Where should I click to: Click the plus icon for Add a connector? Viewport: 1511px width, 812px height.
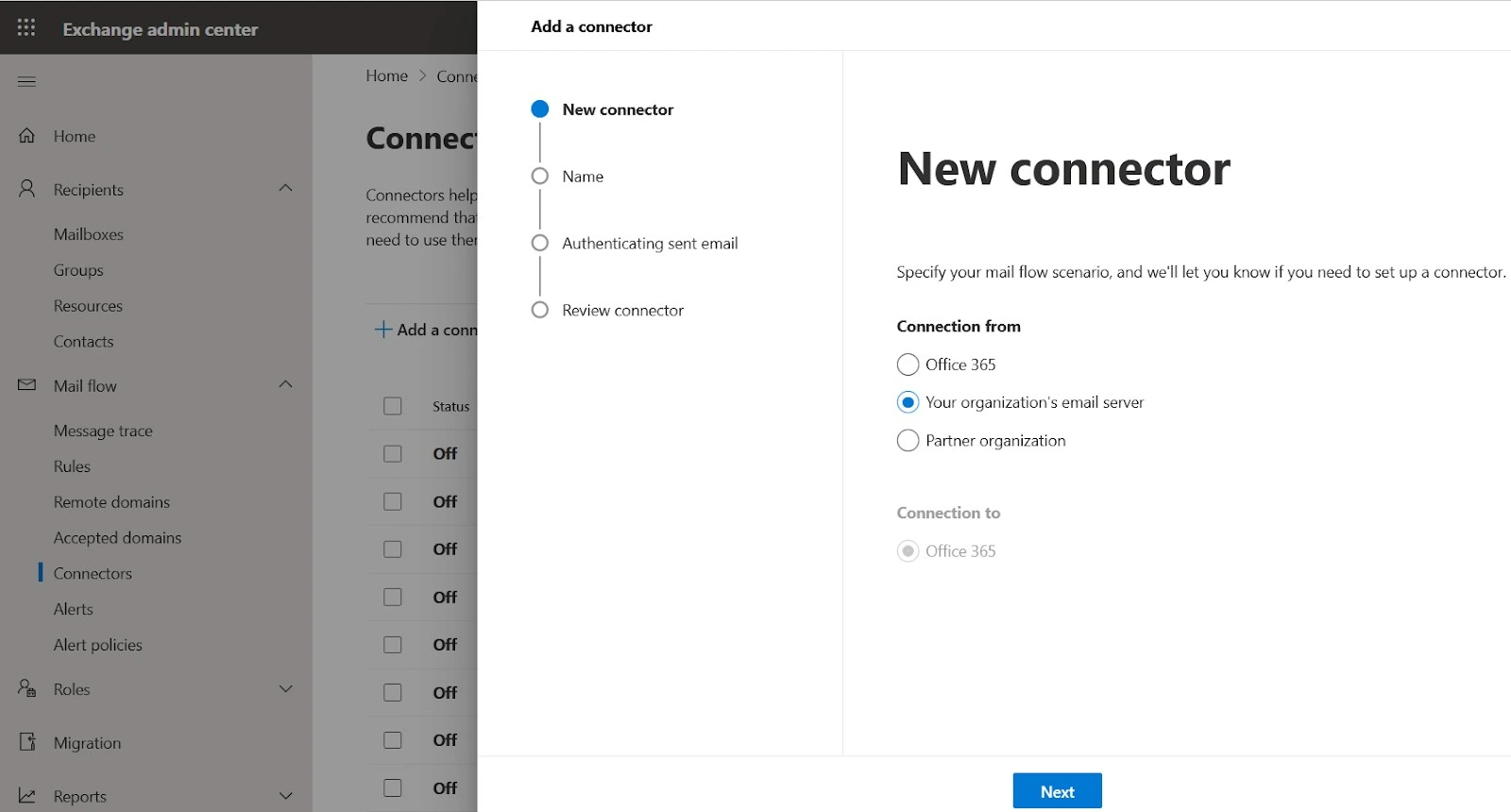click(382, 330)
